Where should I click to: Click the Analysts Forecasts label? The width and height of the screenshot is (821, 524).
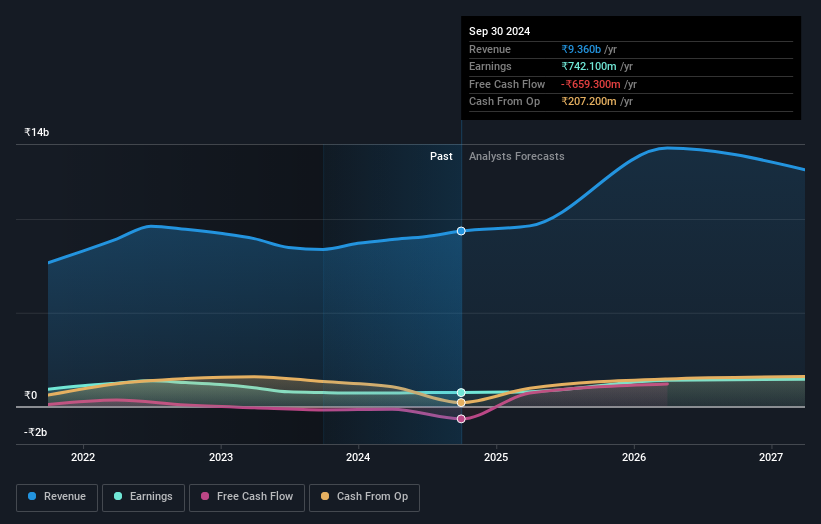[x=516, y=156]
